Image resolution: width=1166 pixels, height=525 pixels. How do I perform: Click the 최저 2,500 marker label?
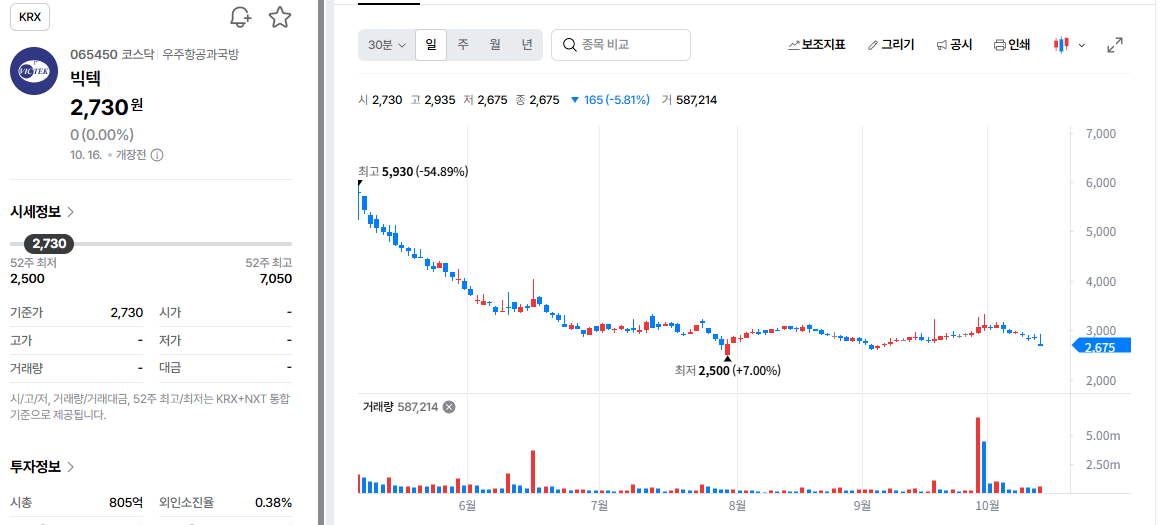pyautogui.click(x=728, y=370)
